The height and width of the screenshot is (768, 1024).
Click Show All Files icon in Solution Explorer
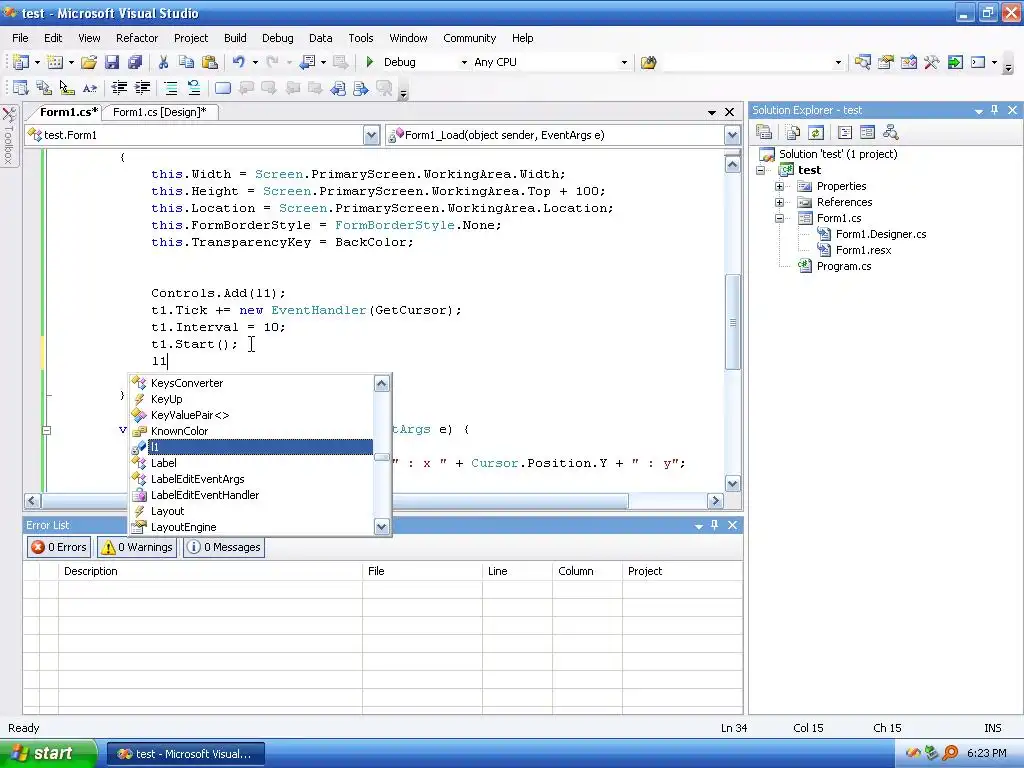point(793,133)
